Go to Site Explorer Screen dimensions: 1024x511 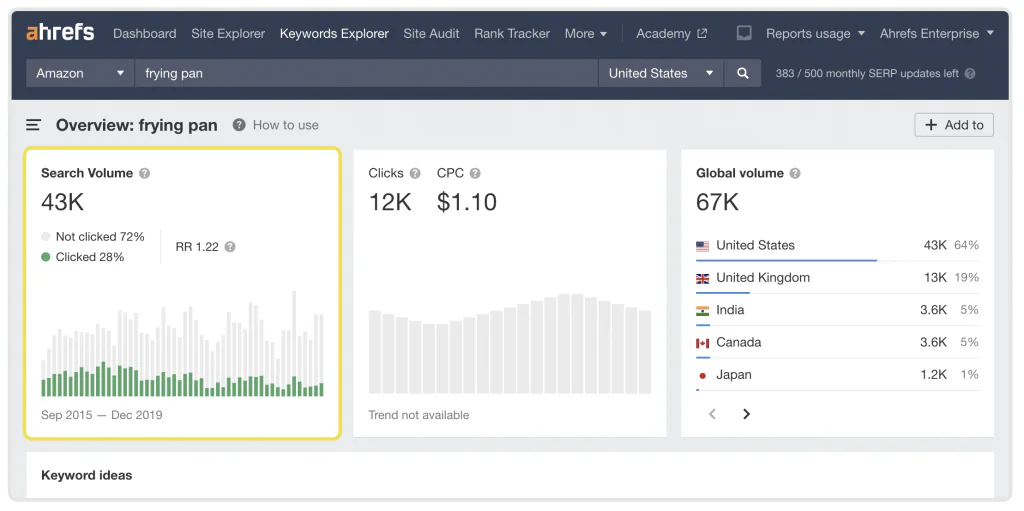[x=228, y=33]
